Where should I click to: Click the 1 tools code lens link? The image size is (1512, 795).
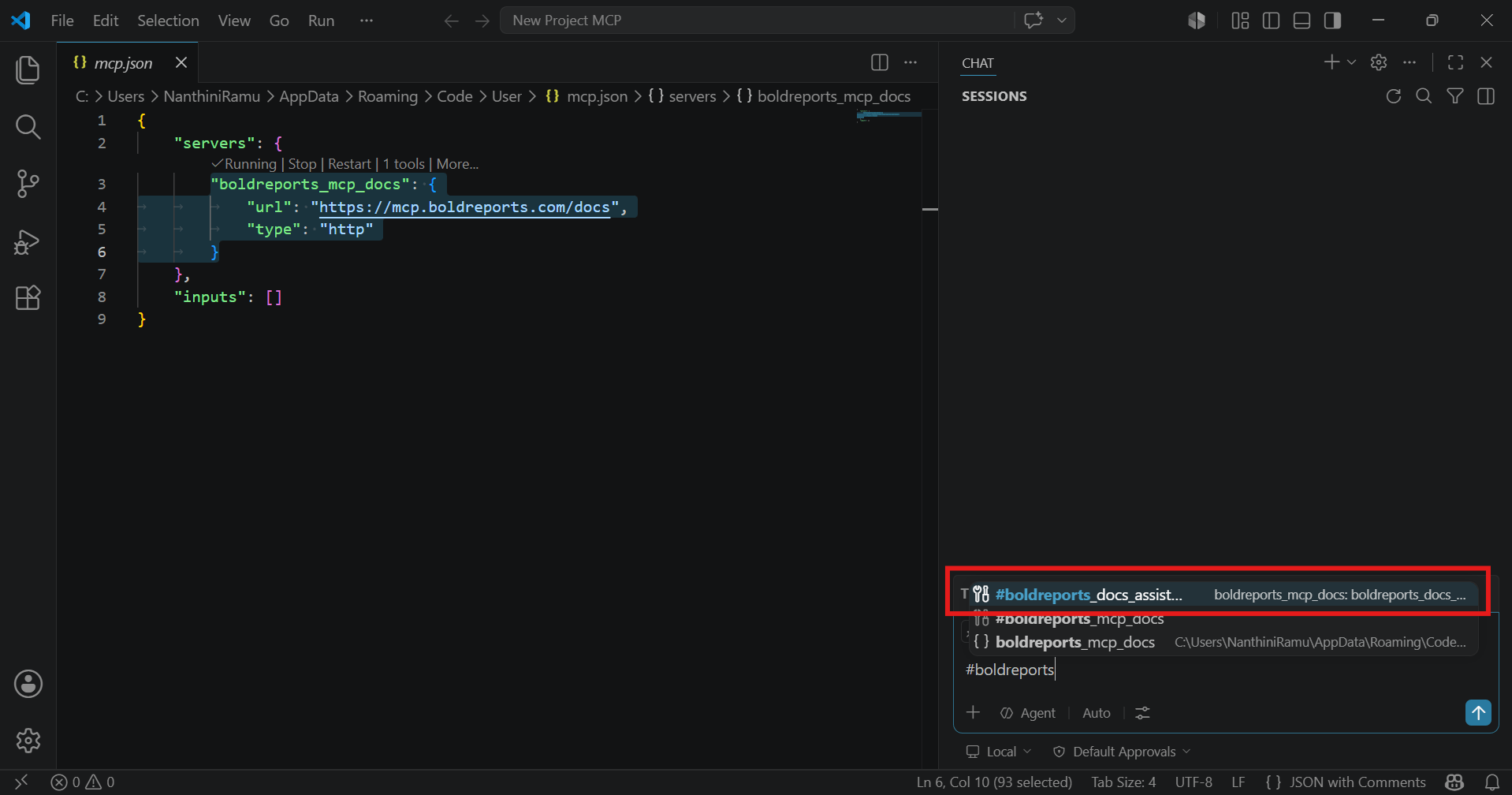click(x=404, y=164)
